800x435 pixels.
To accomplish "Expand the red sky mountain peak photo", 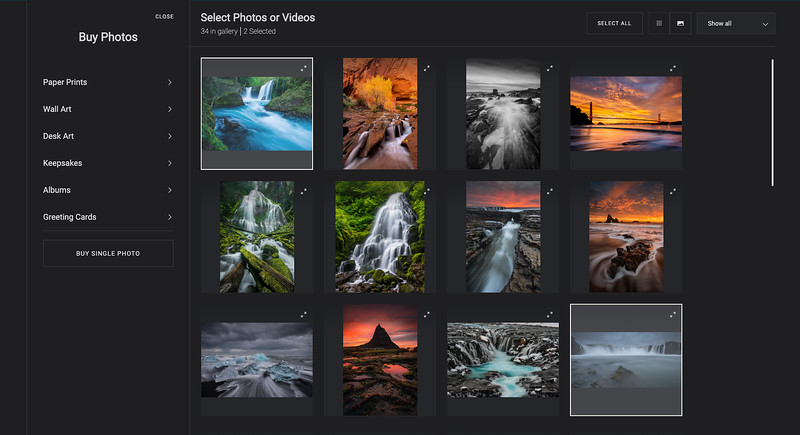I will tap(427, 315).
